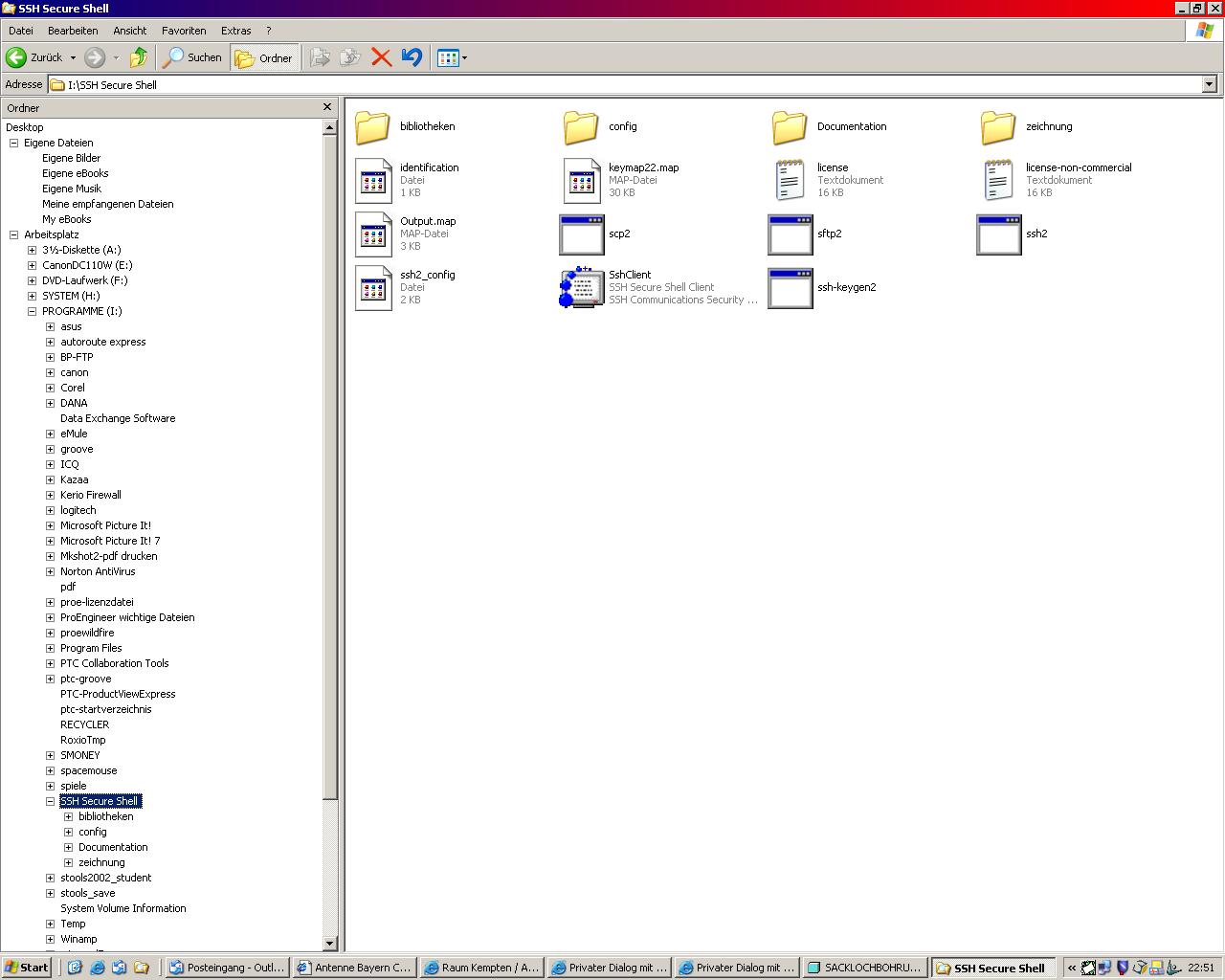Collapse the SSH Secure Shell tree node

click(x=50, y=801)
